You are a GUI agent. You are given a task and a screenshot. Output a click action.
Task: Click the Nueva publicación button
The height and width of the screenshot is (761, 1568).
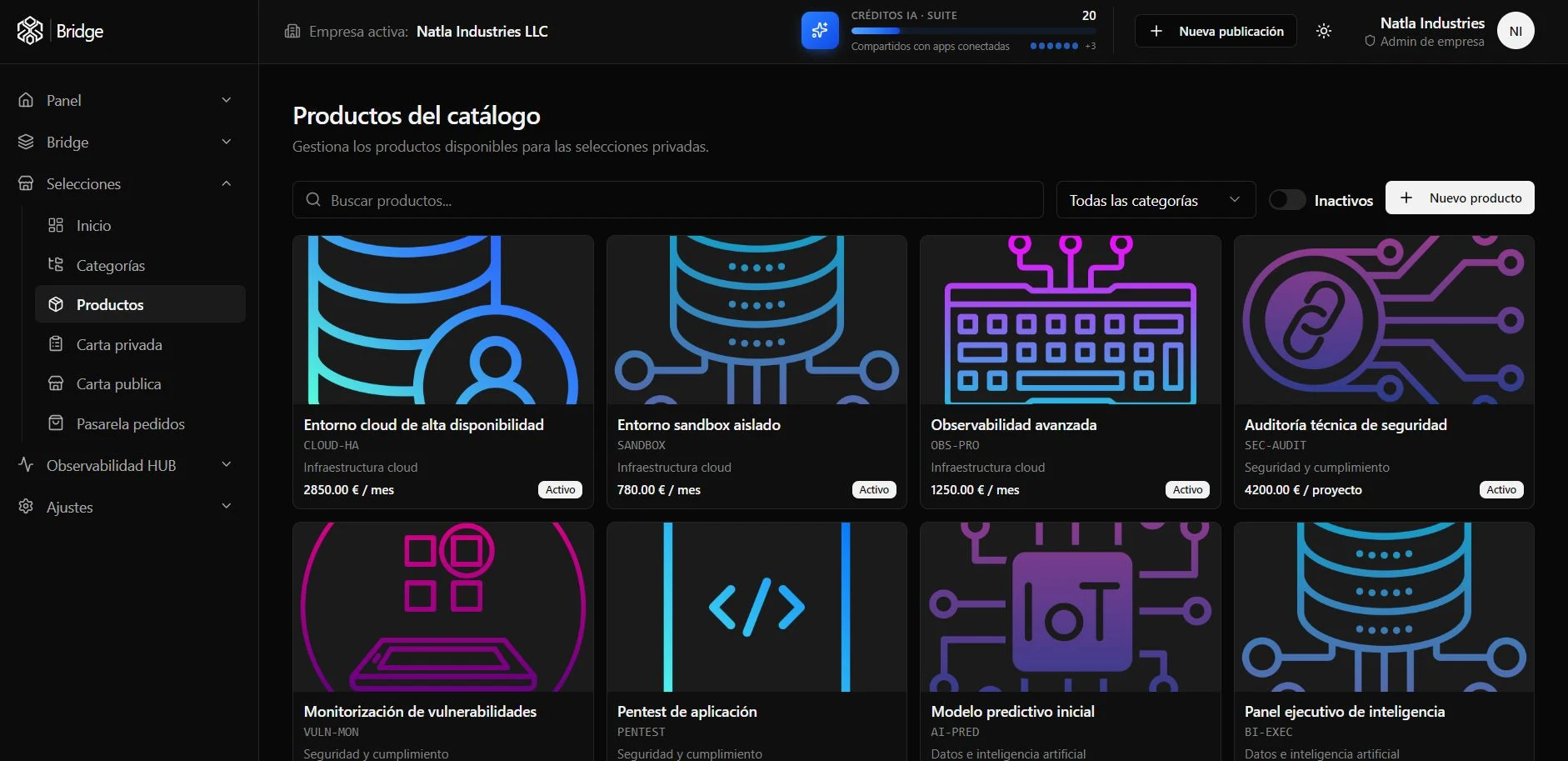(x=1216, y=31)
